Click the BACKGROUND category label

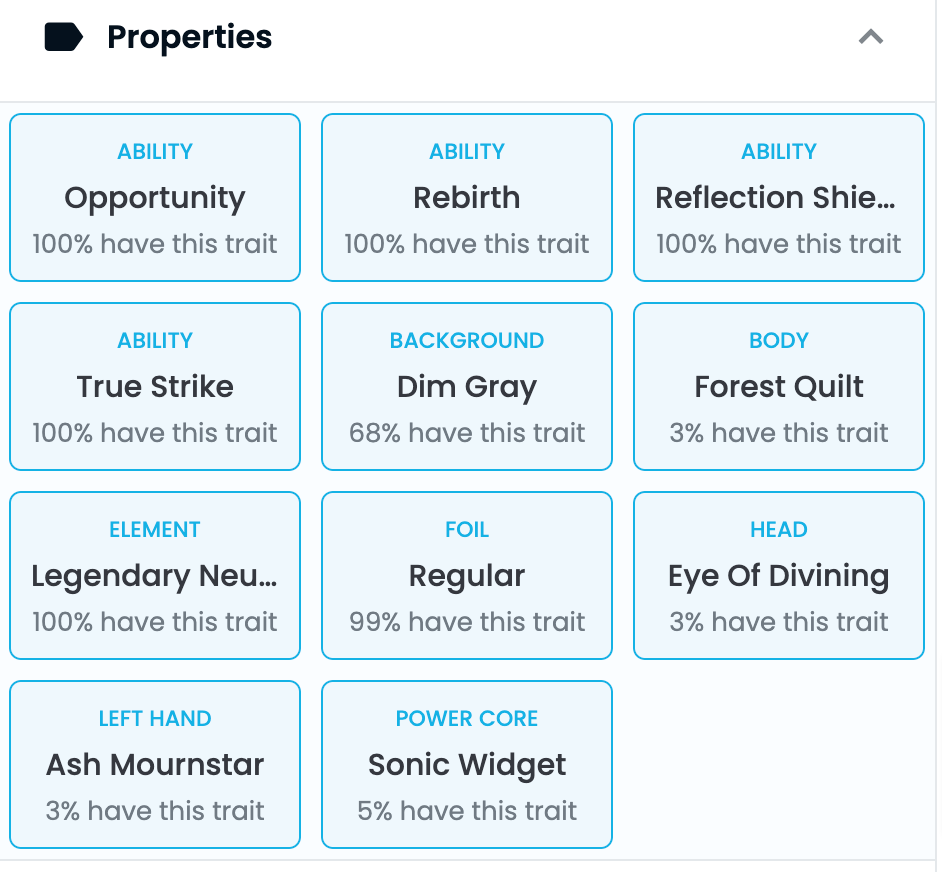[469, 342]
